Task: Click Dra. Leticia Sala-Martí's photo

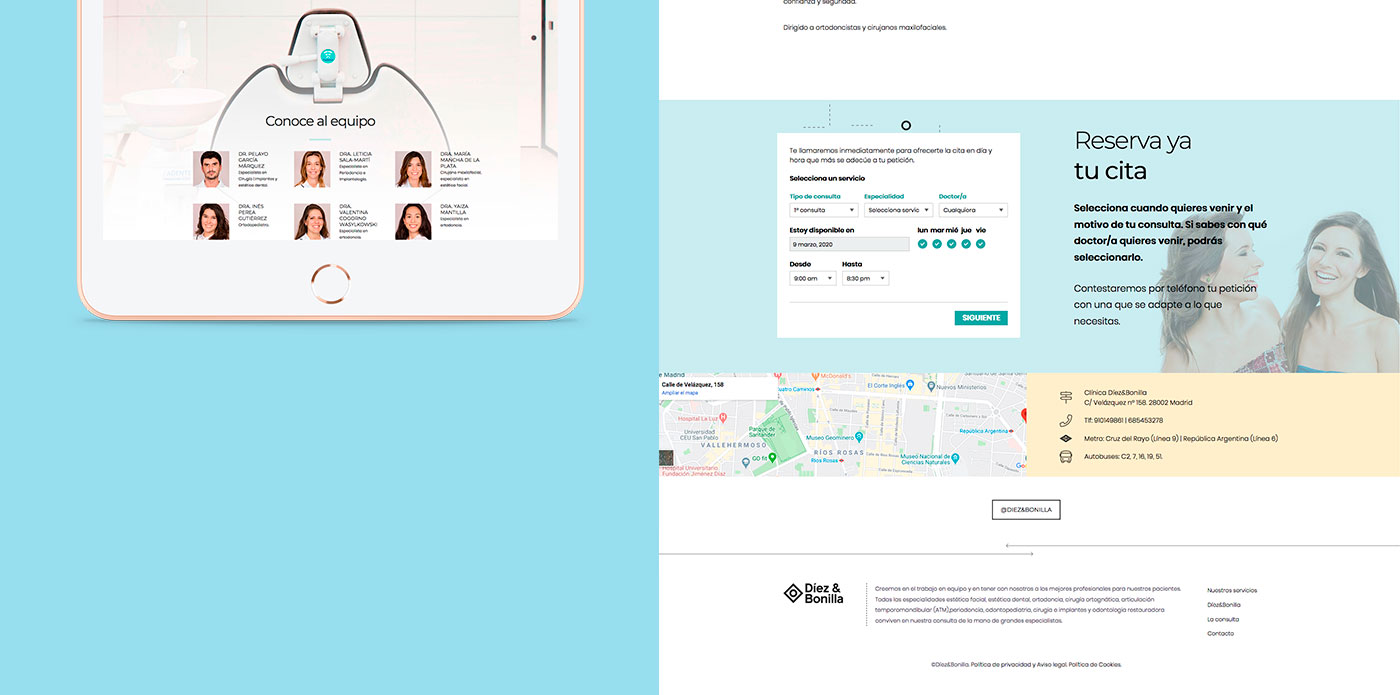Action: [312, 169]
